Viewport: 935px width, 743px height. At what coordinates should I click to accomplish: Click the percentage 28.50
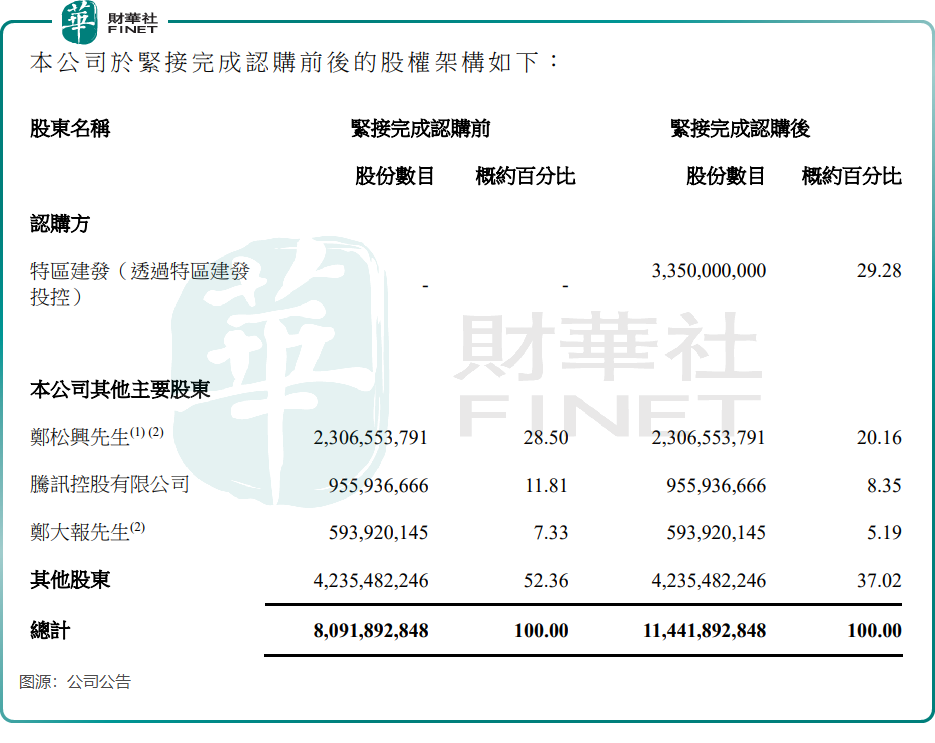[546, 438]
